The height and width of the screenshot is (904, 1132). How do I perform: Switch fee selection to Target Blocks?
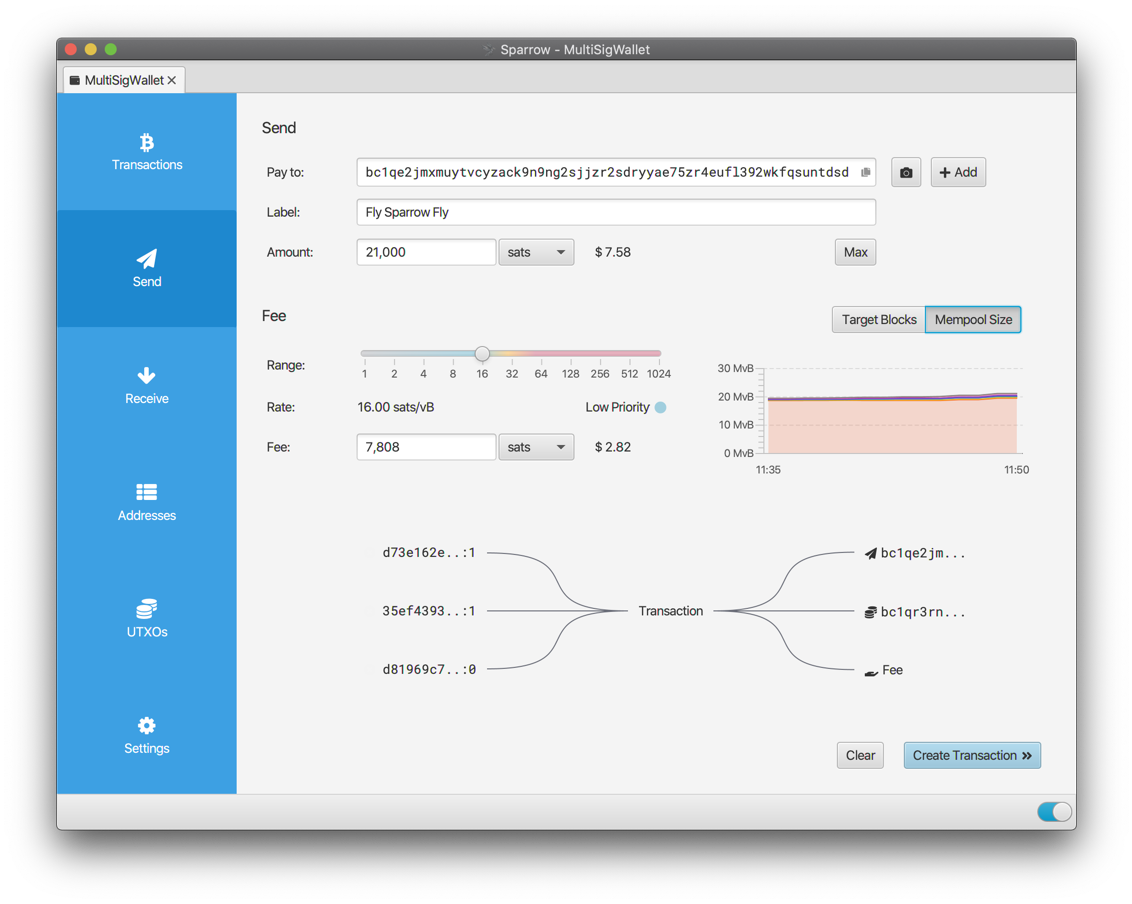(x=878, y=319)
